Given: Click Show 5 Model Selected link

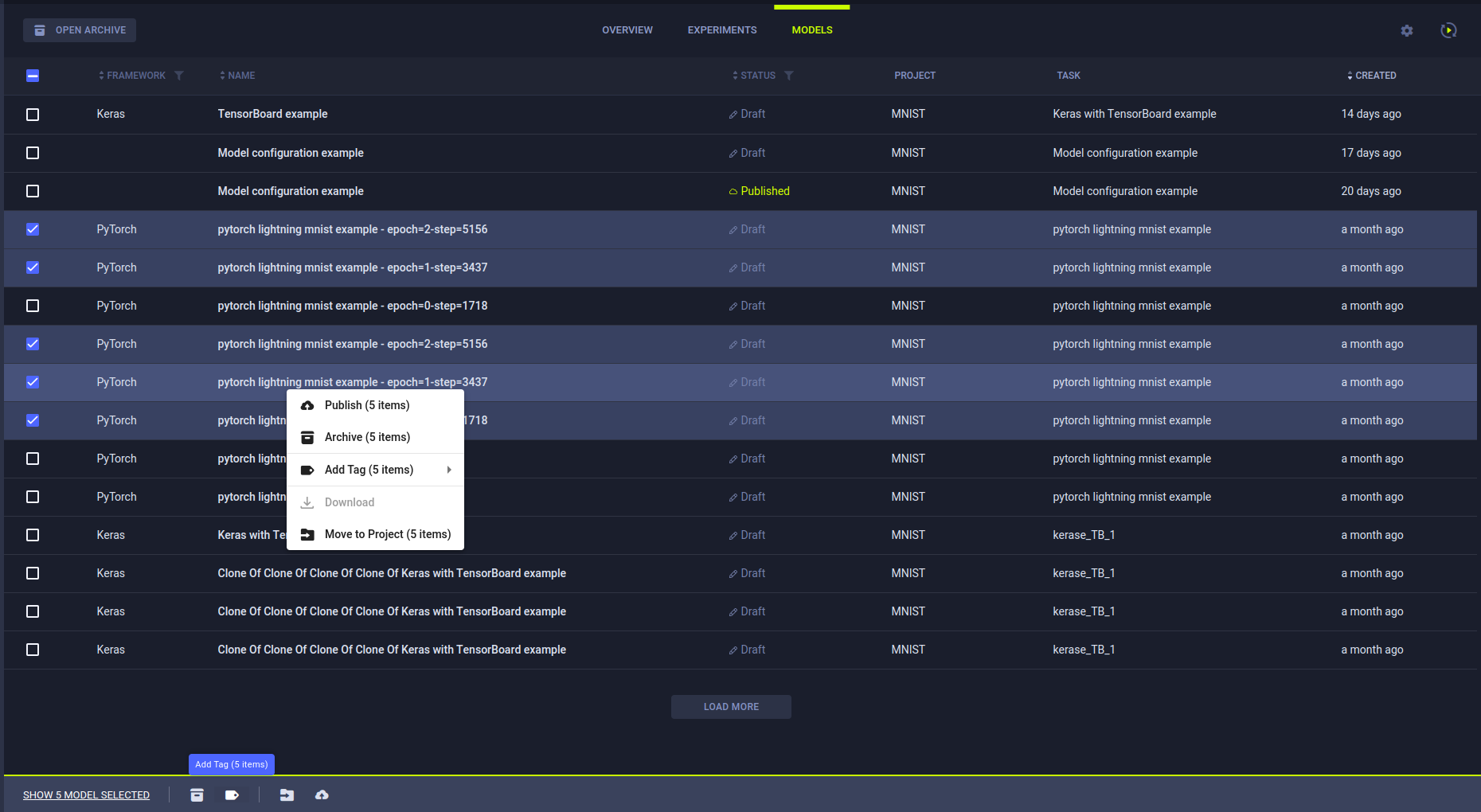Looking at the screenshot, I should (86, 794).
